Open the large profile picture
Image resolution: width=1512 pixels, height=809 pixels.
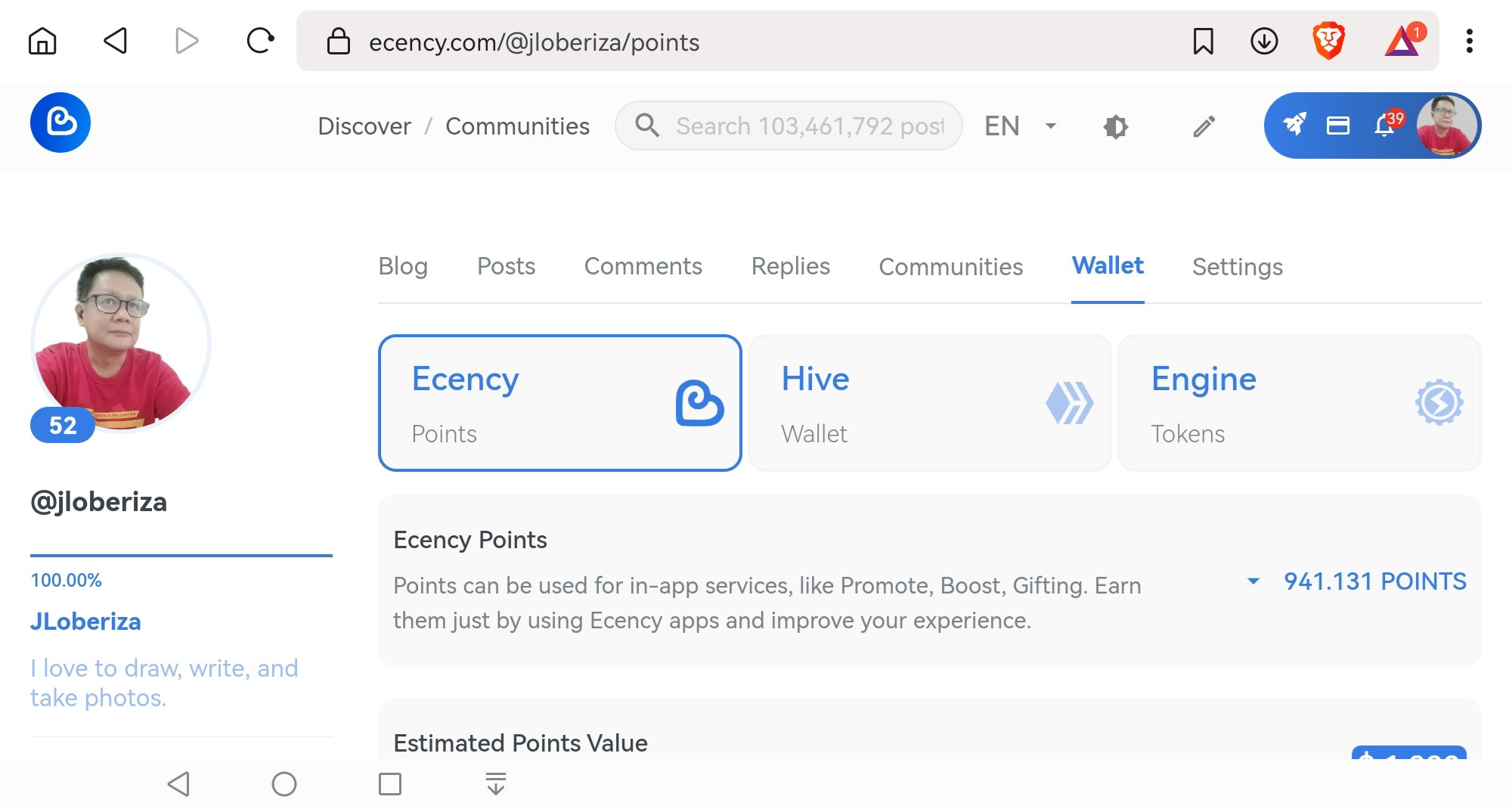pos(121,343)
